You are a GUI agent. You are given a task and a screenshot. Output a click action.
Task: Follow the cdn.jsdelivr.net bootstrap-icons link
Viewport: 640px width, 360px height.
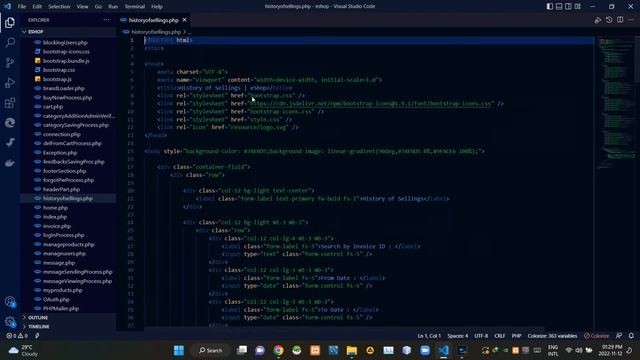point(371,104)
